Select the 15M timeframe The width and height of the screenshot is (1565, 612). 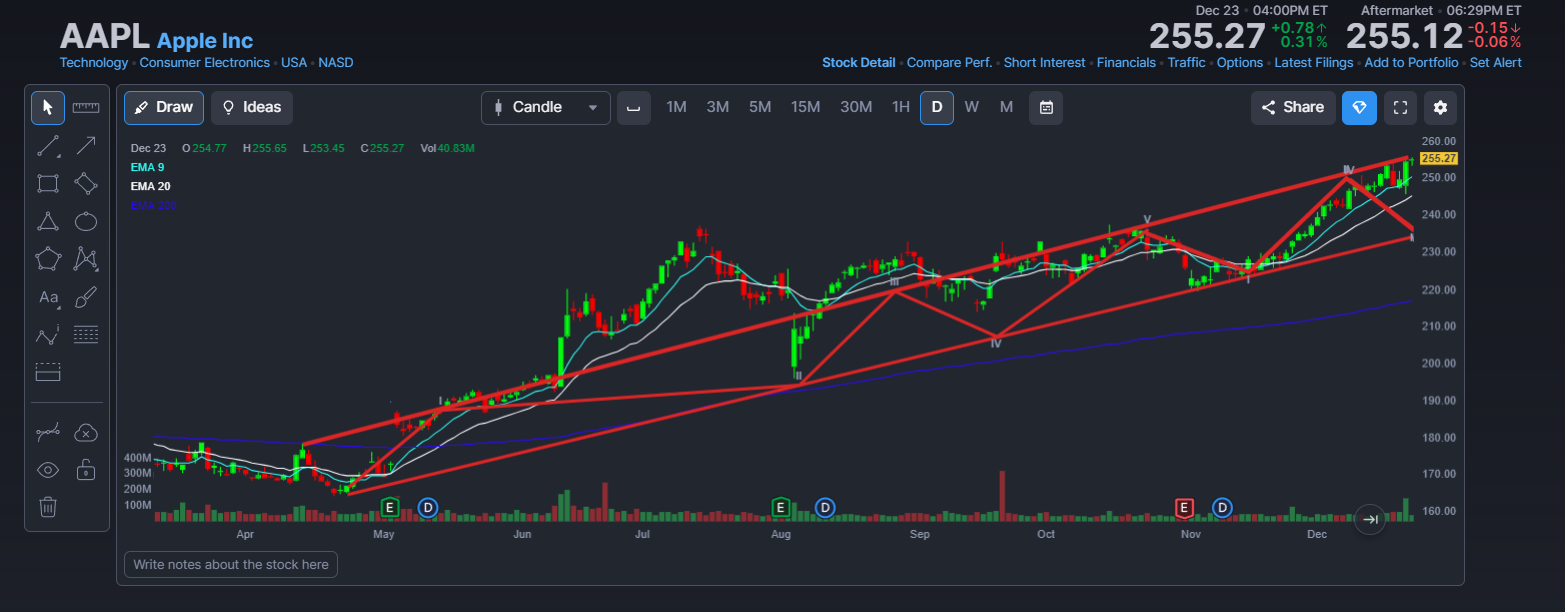(x=805, y=107)
